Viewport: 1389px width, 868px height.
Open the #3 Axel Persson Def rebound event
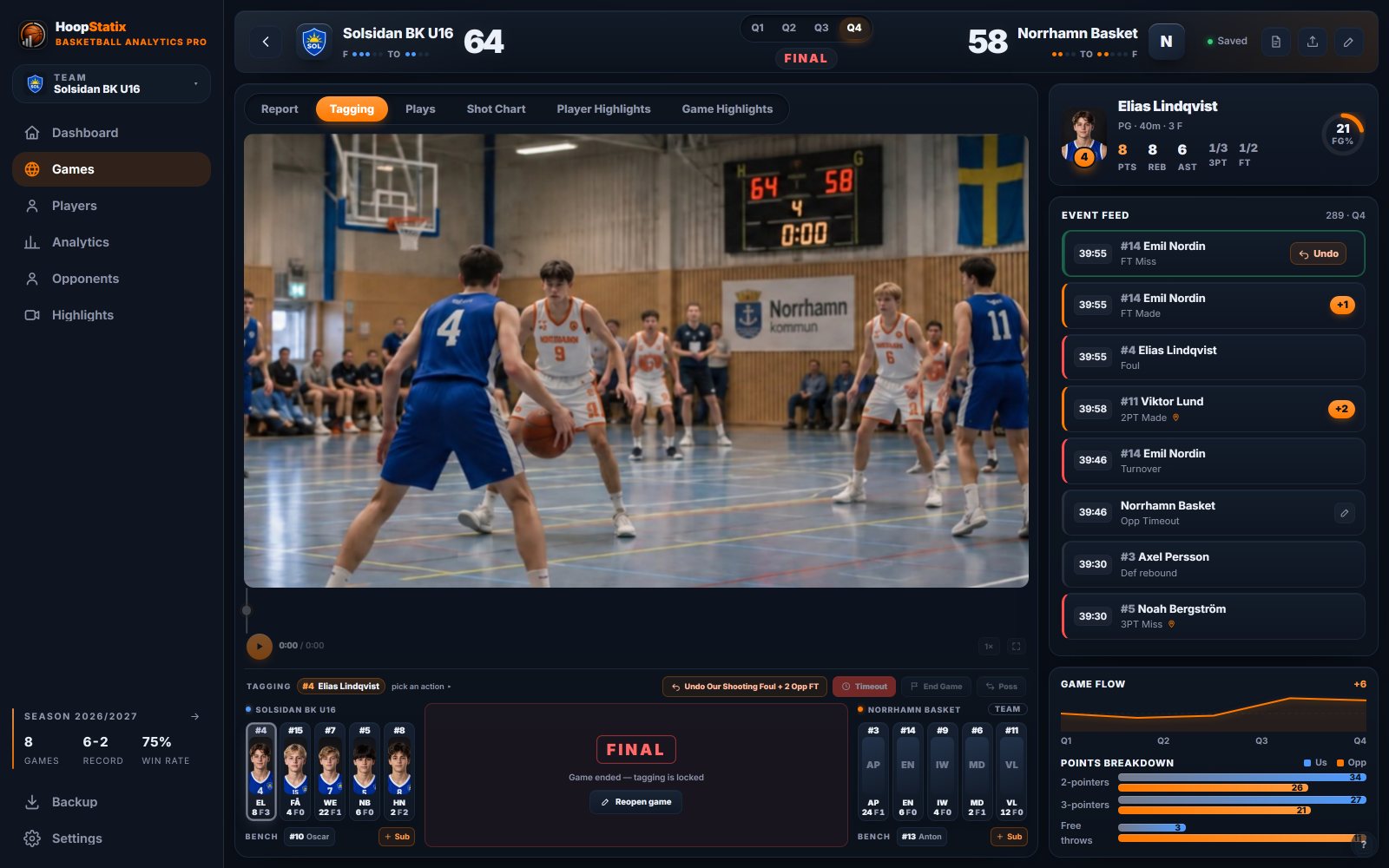point(1214,565)
